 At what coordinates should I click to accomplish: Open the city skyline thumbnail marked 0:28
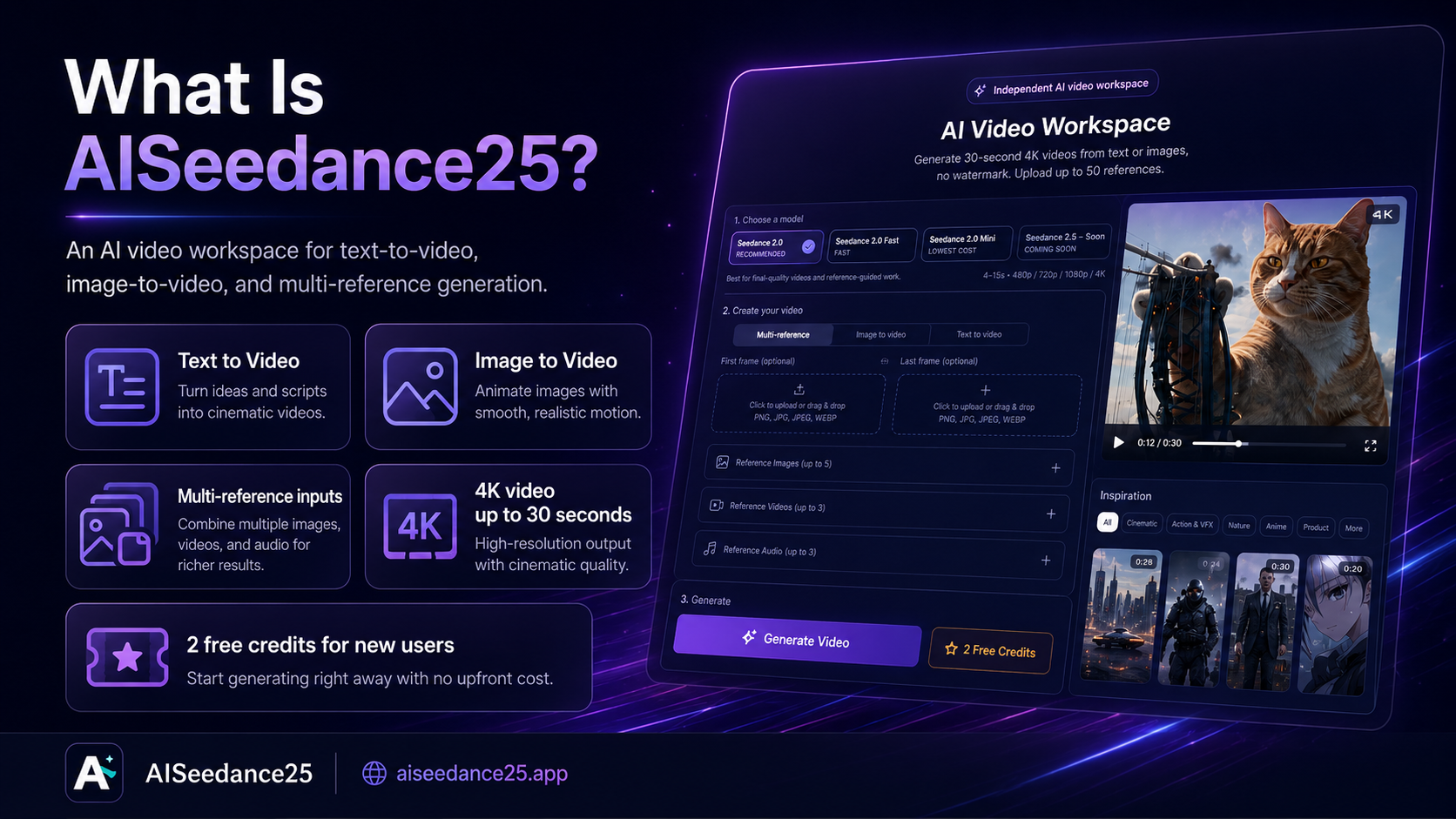[1123, 614]
